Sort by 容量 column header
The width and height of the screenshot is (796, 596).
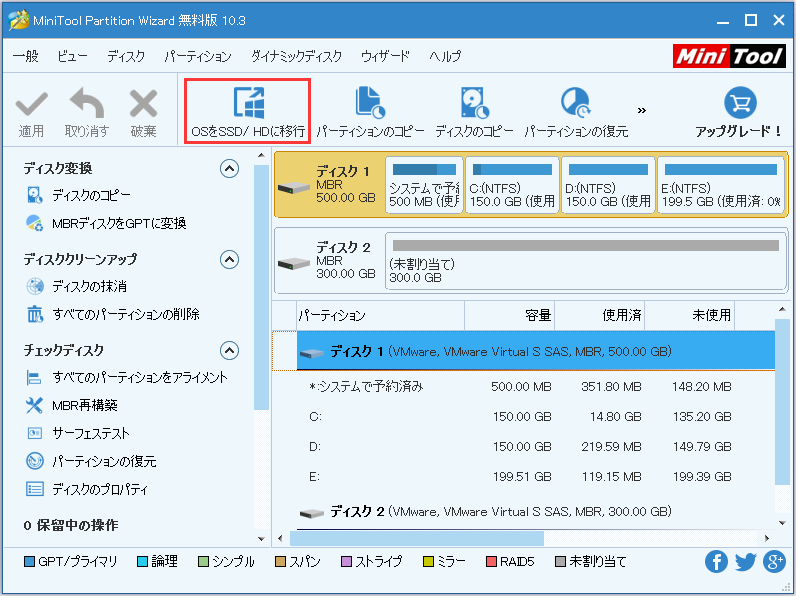pos(510,315)
